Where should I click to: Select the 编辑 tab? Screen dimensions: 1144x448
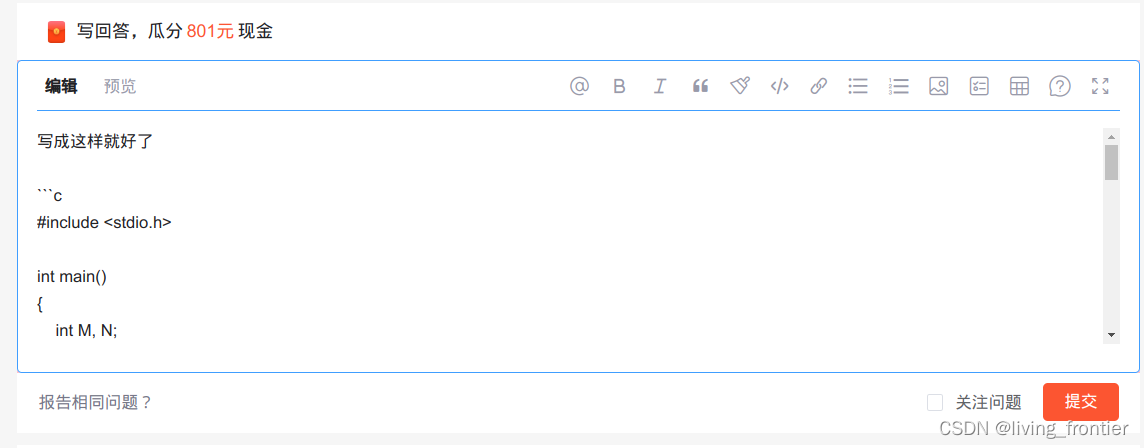tap(61, 86)
